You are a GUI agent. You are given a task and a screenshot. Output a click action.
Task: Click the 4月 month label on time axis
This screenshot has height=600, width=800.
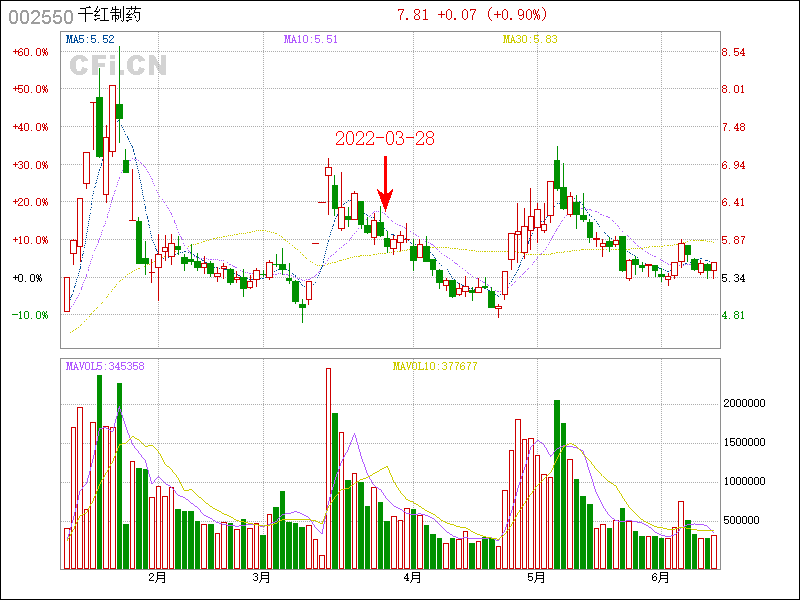click(411, 578)
